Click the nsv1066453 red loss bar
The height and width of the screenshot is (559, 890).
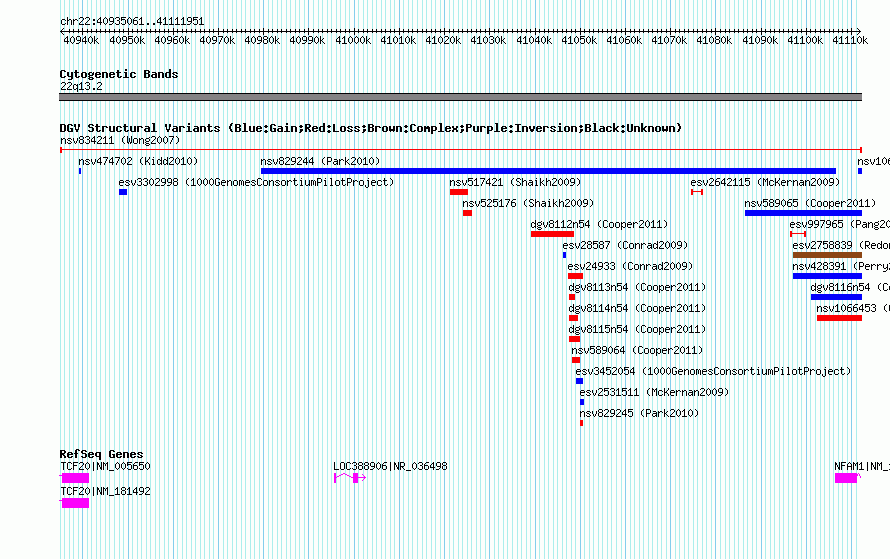839,318
